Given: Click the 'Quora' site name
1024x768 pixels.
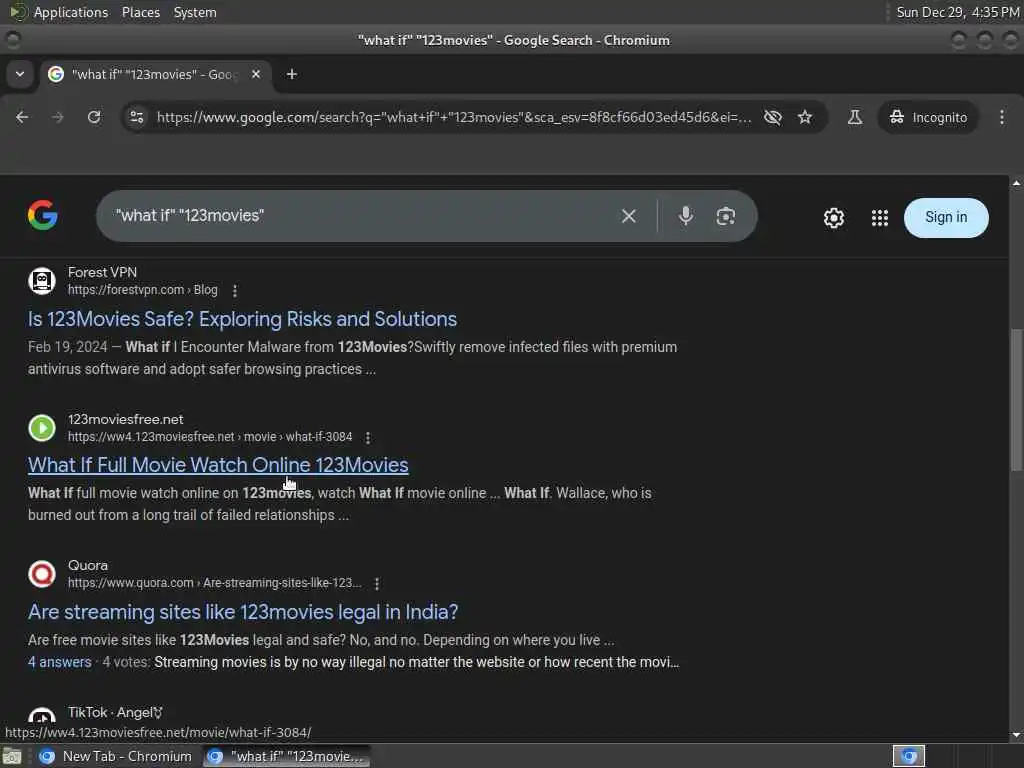Looking at the screenshot, I should tap(88, 566).
